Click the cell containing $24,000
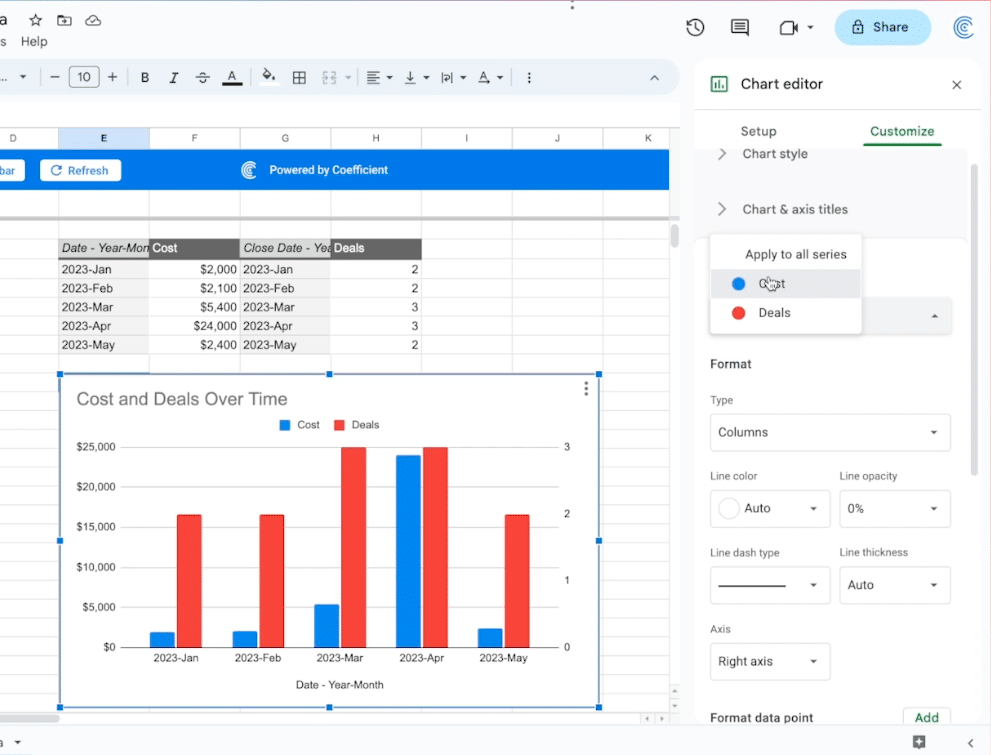The image size is (991, 755). [194, 326]
